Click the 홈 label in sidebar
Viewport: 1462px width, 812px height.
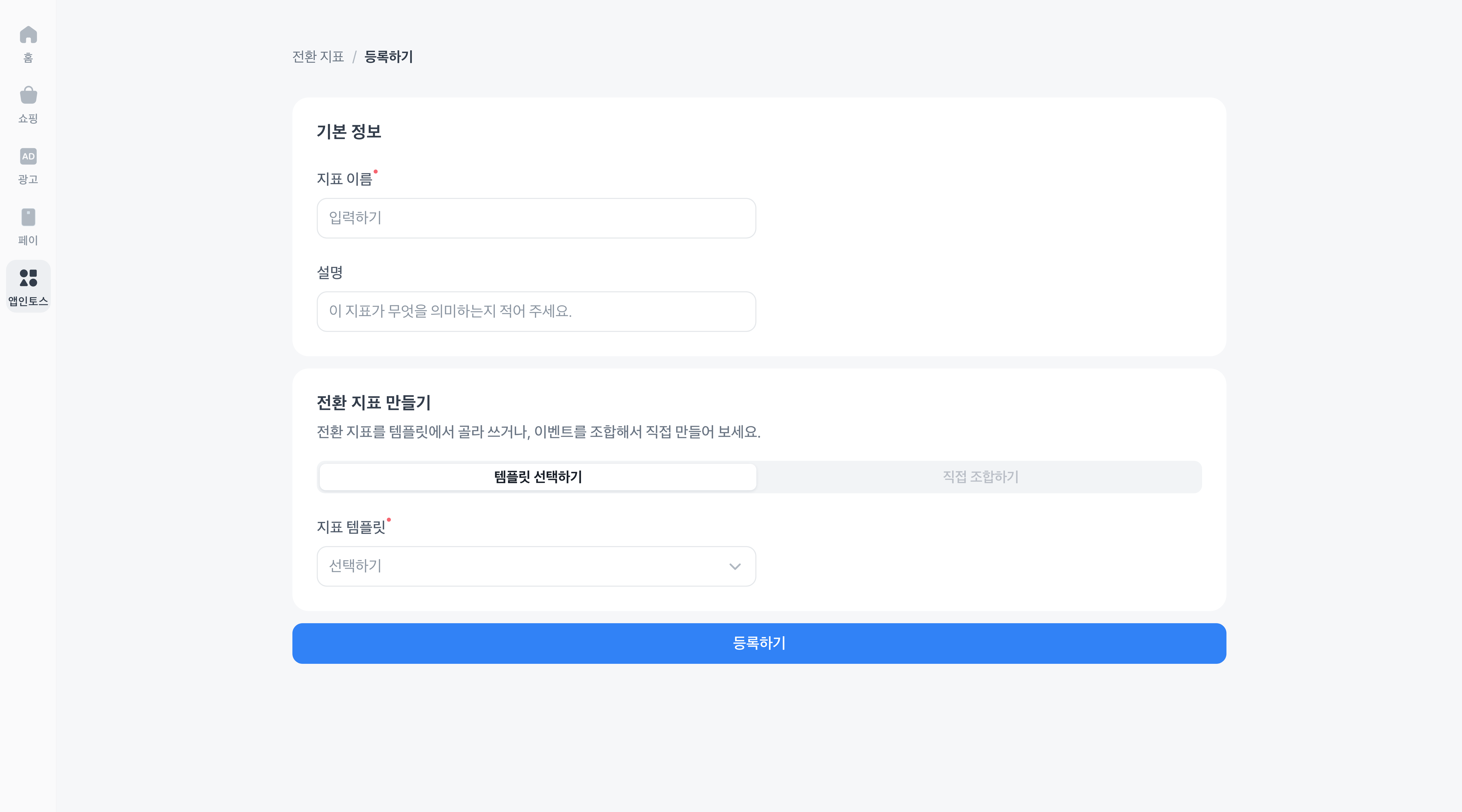click(x=28, y=58)
